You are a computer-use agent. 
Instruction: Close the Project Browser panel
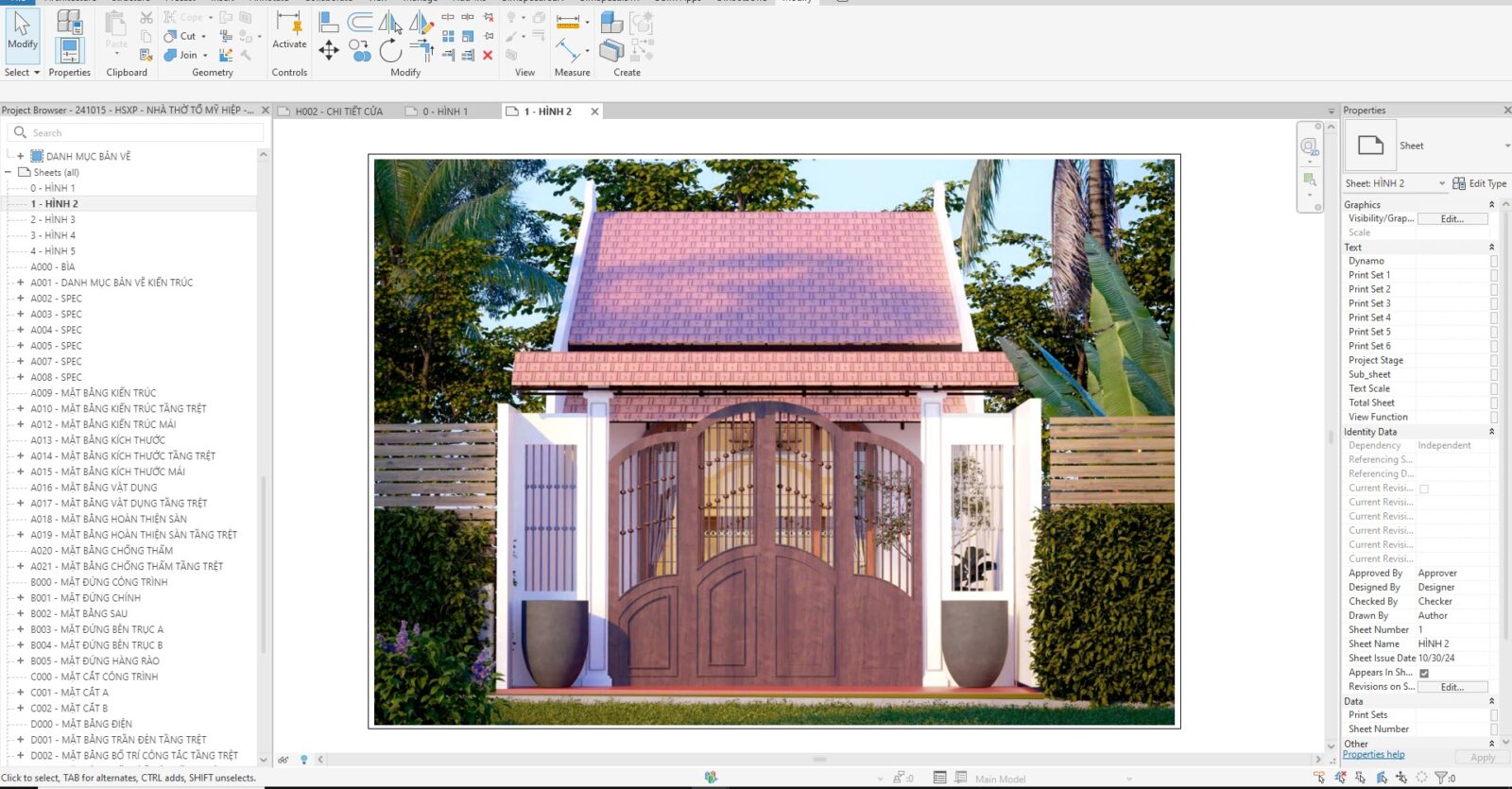(266, 111)
